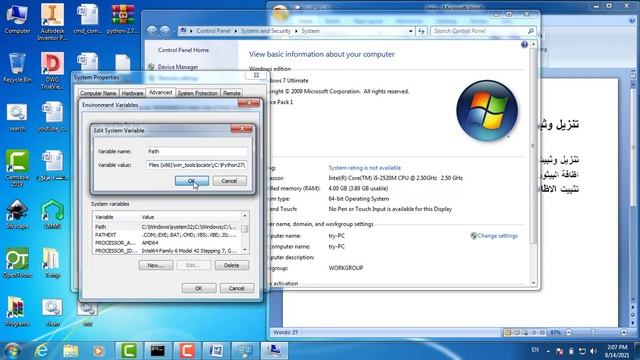This screenshot has height=360, width=640.
Task: Click the Word zoom in plus button
Action: (x=624, y=333)
